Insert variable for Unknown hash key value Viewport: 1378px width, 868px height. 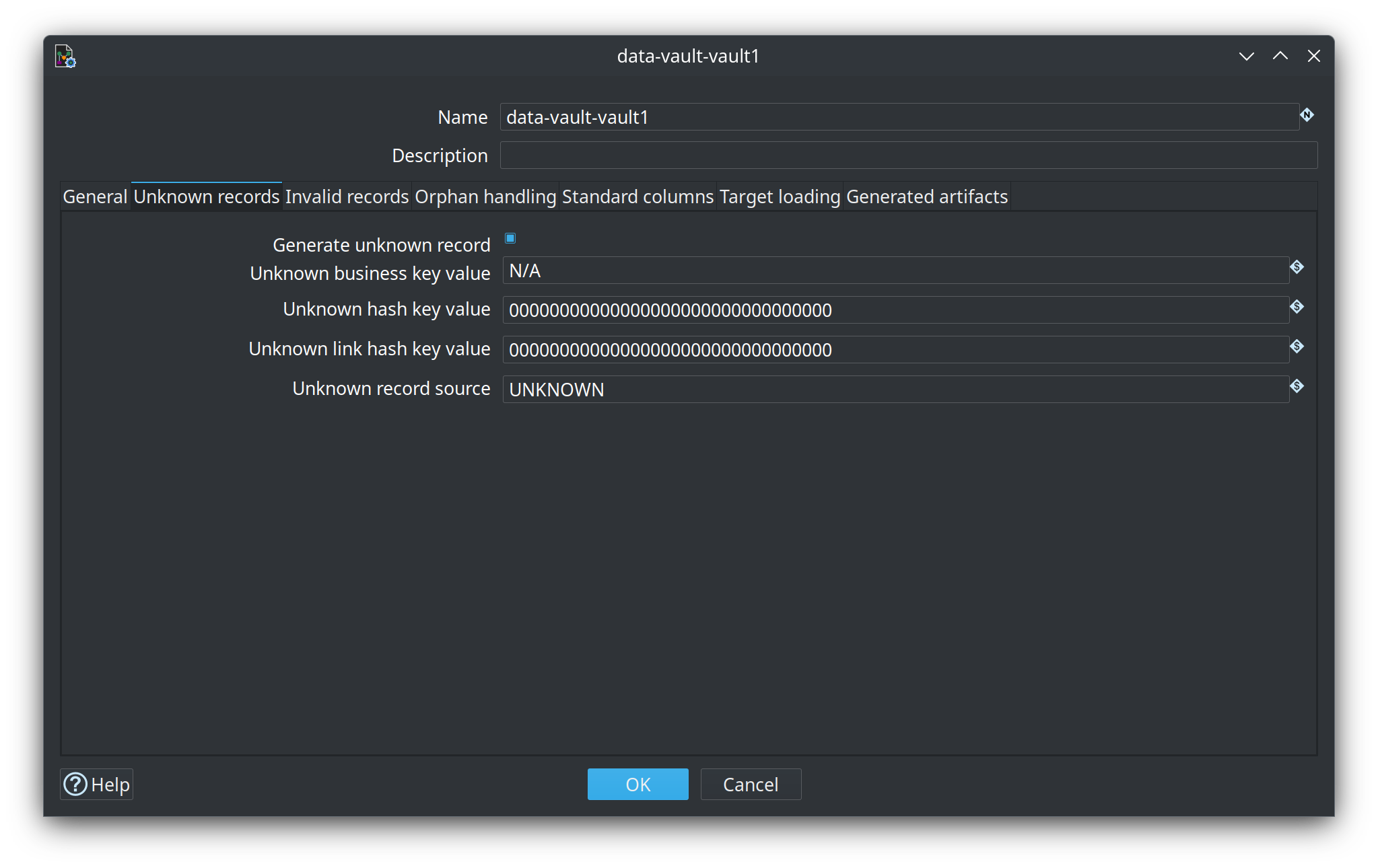click(1297, 308)
